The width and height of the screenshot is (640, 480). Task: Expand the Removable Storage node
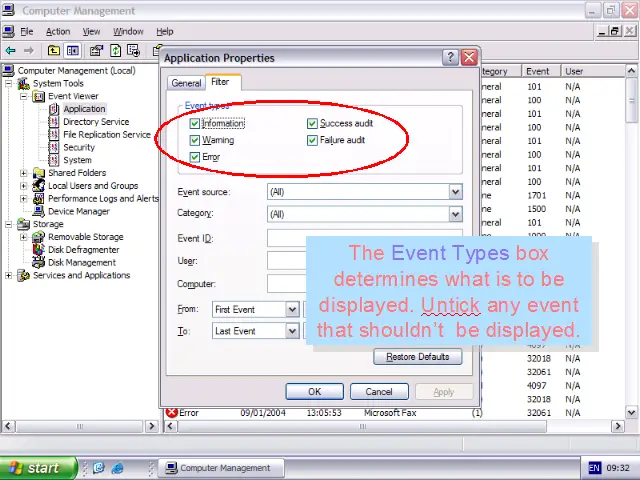(24, 237)
